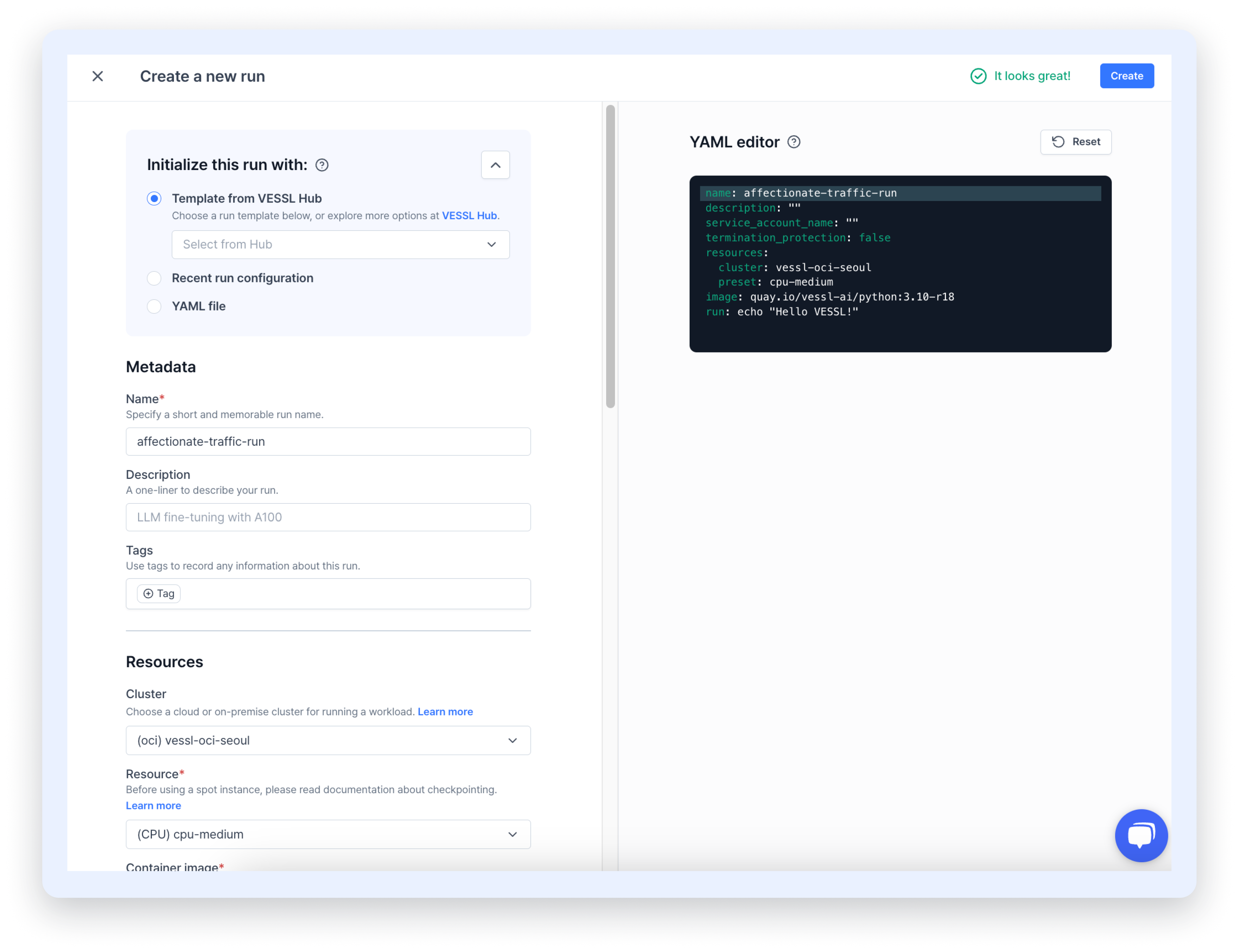The width and height of the screenshot is (1238, 952).
Task: Open Learn more link under Cluster
Action: tap(445, 712)
